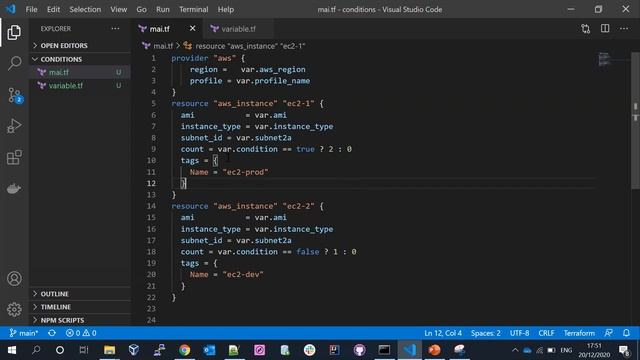
Task: Open the Run menu
Action: click(162, 9)
